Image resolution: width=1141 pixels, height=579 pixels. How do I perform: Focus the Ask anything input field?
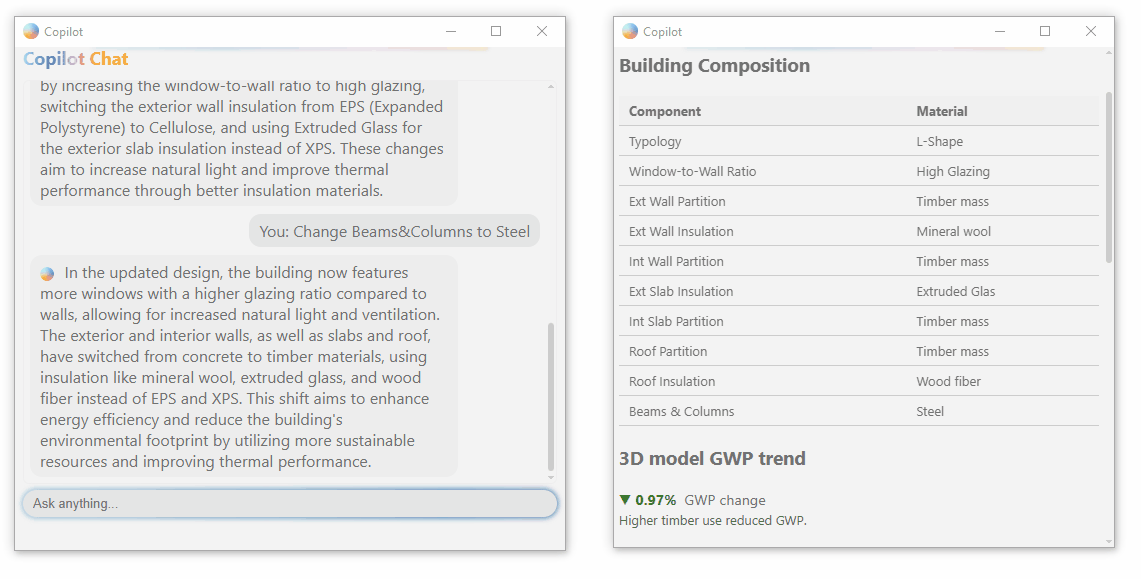(x=290, y=503)
